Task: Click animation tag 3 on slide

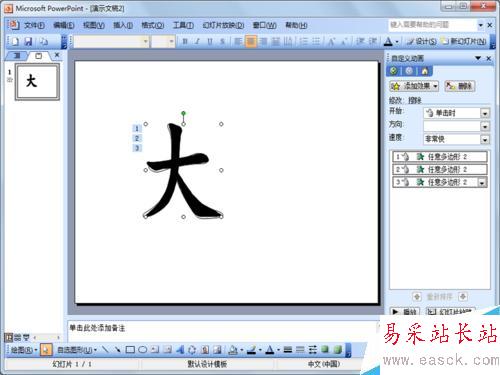Action: 137,148
